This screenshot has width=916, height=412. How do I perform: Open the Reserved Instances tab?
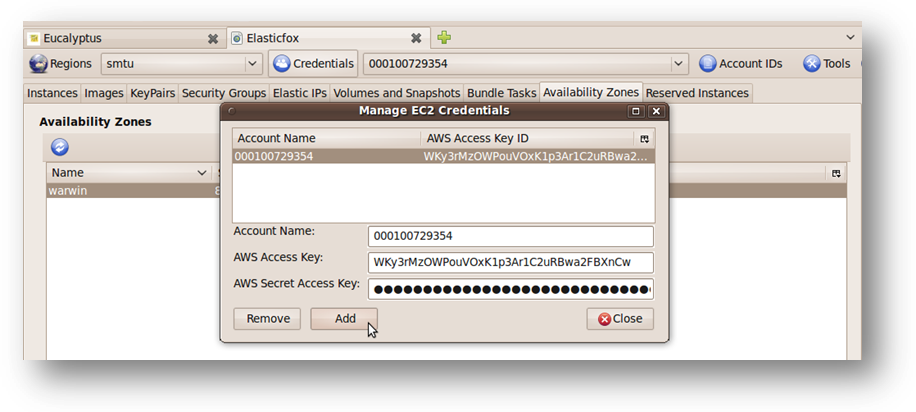point(698,93)
